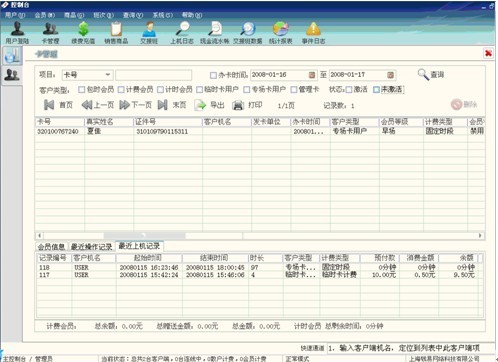Open the 会员 menu
The image size is (498, 362).
pos(45,15)
